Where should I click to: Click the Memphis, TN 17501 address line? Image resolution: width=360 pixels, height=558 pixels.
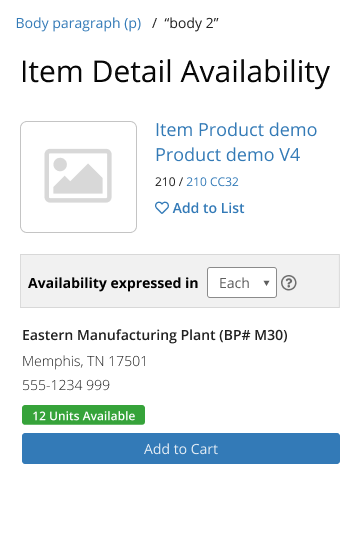[84, 361]
